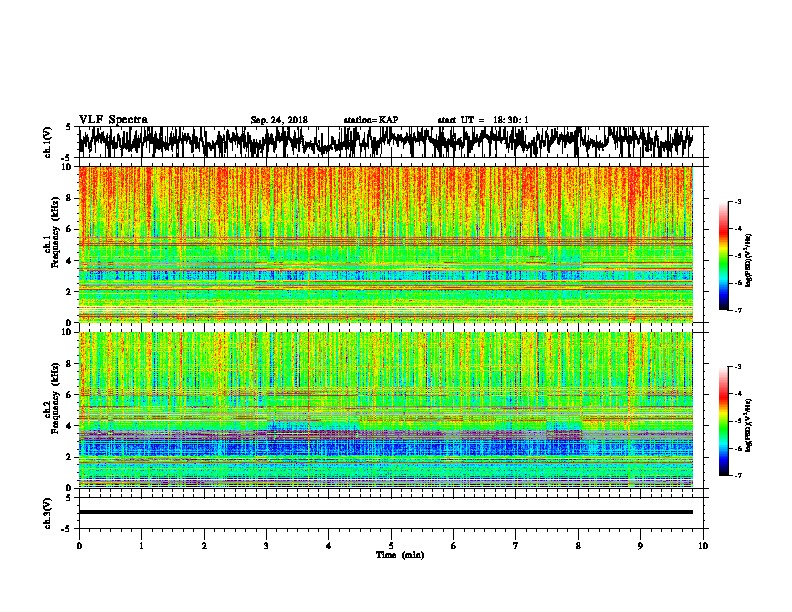Screen dimensions: 792x612
Task: Click the ch.2 spectrogram color scale bar
Action: 723,421
